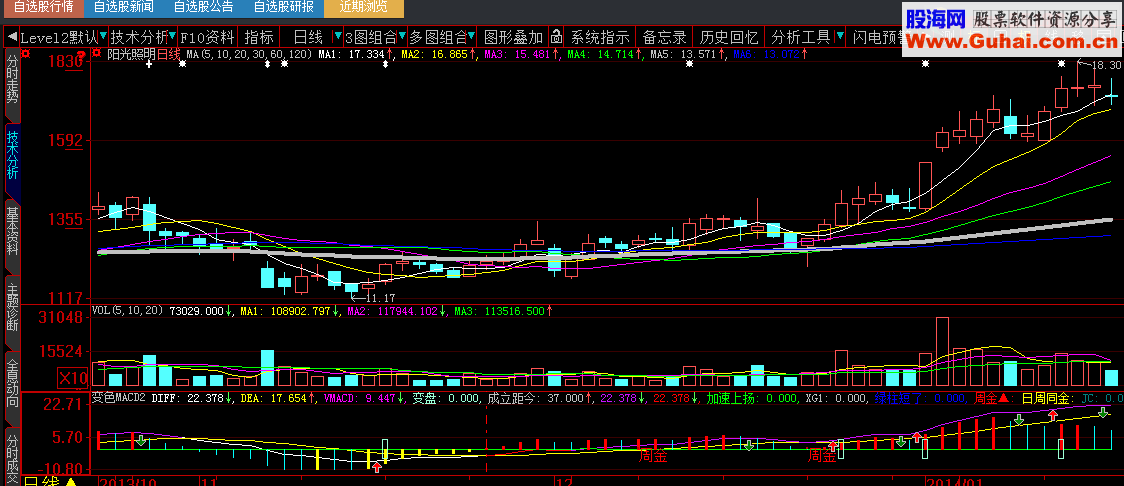Click the gear icon above price axis

(27, 53)
